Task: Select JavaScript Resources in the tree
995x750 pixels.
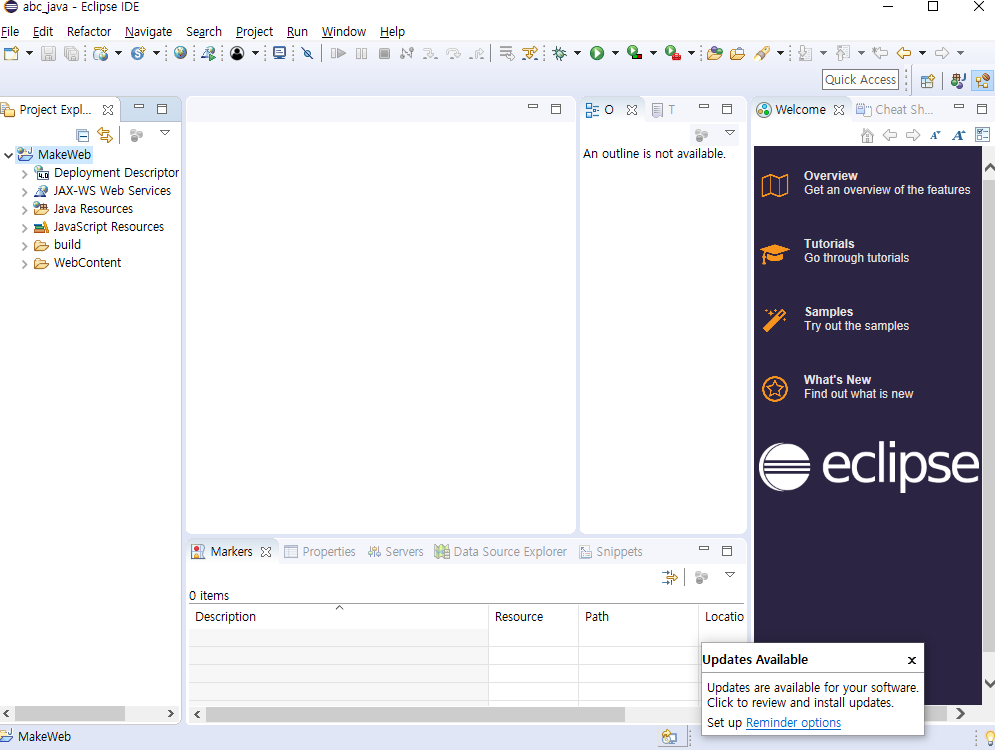Action: [109, 227]
